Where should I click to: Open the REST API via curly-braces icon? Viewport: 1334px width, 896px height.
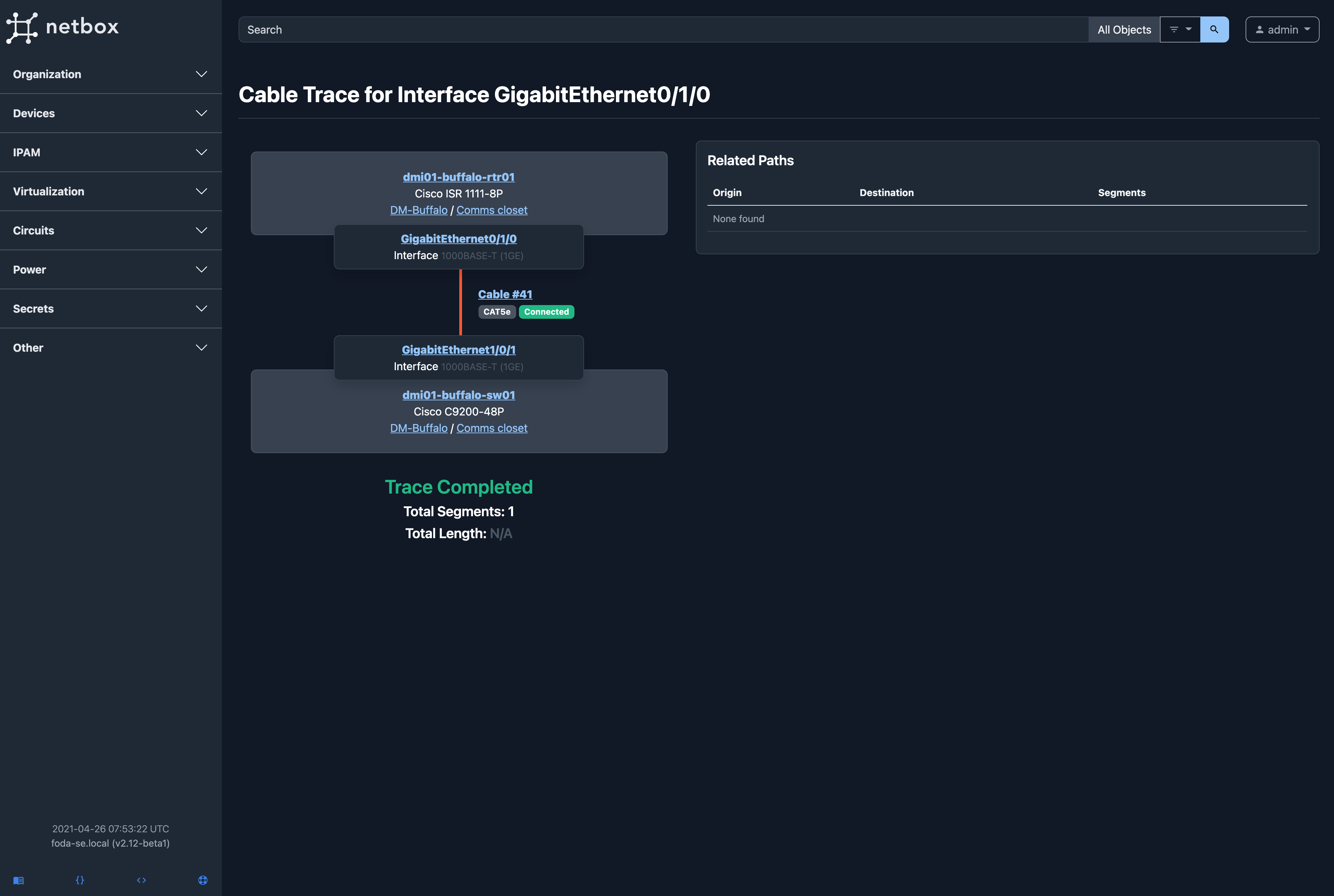(x=80, y=880)
